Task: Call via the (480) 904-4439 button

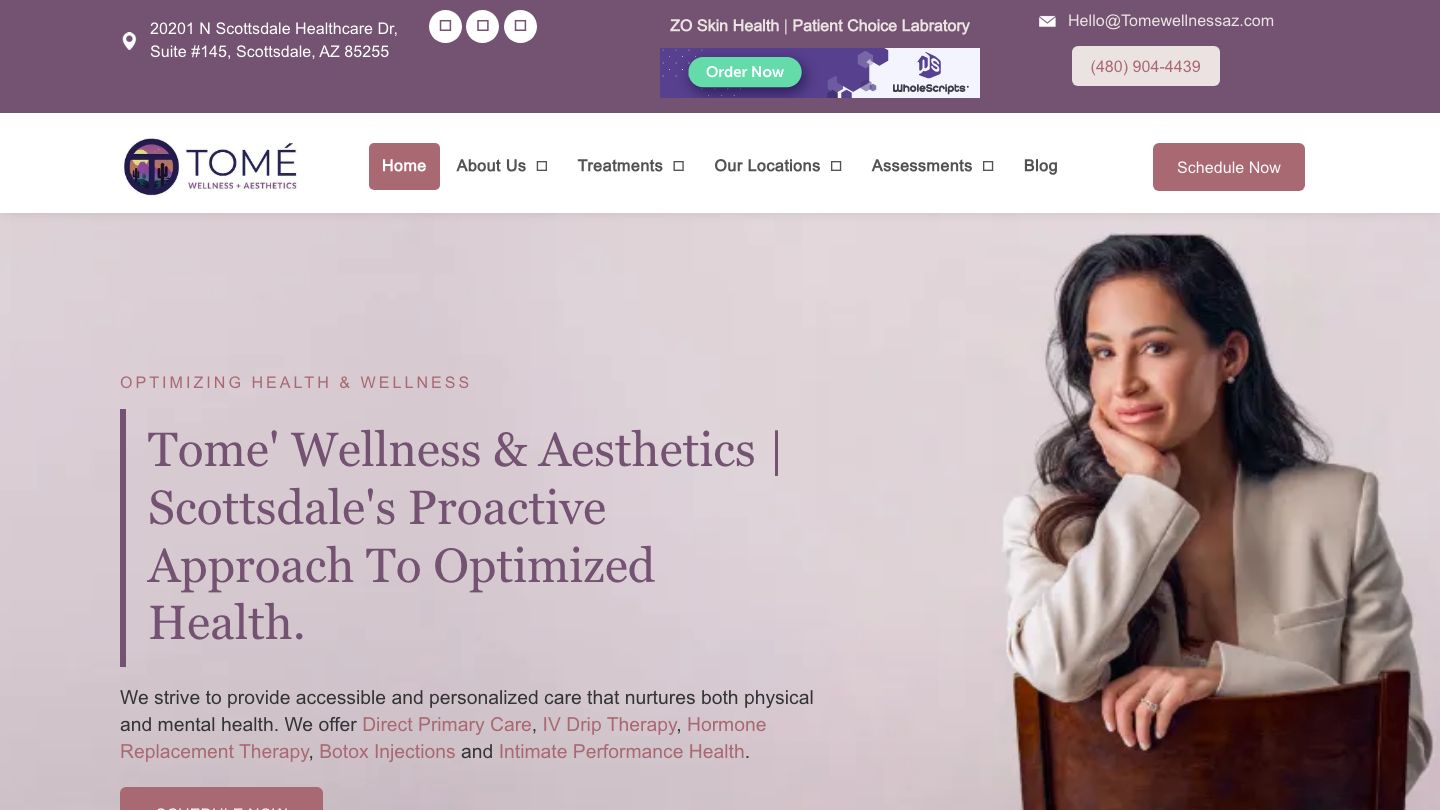Action: click(x=1145, y=66)
